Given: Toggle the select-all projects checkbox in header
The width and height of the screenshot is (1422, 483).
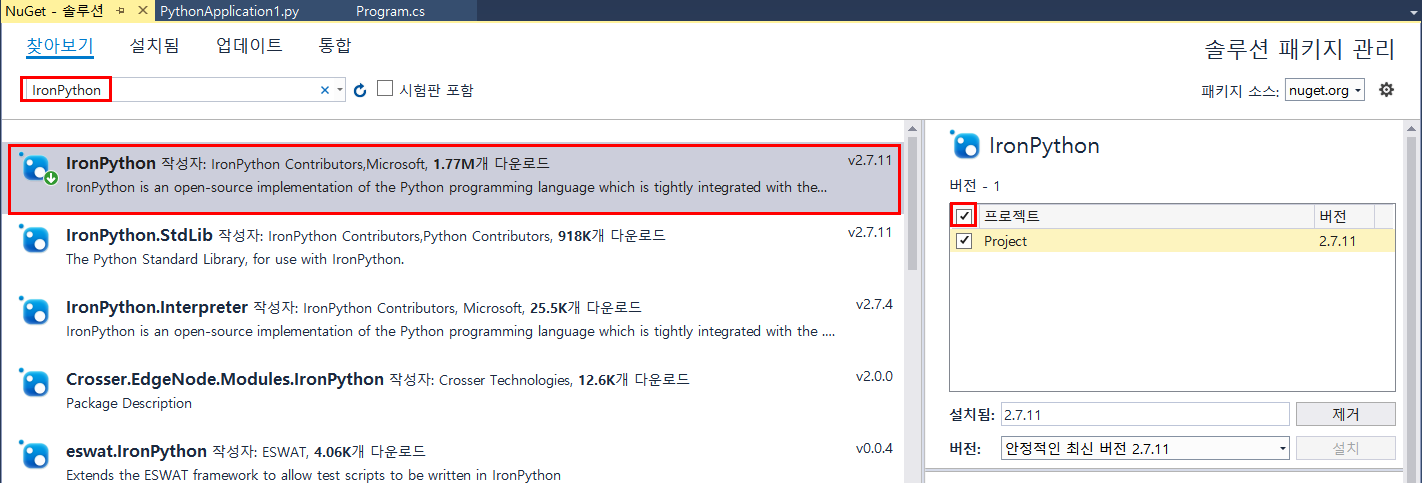Looking at the screenshot, I should [x=964, y=216].
